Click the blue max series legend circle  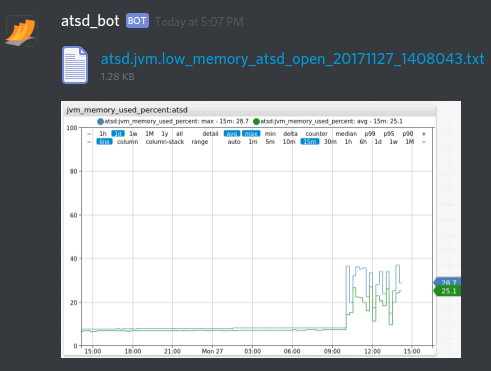(100, 122)
